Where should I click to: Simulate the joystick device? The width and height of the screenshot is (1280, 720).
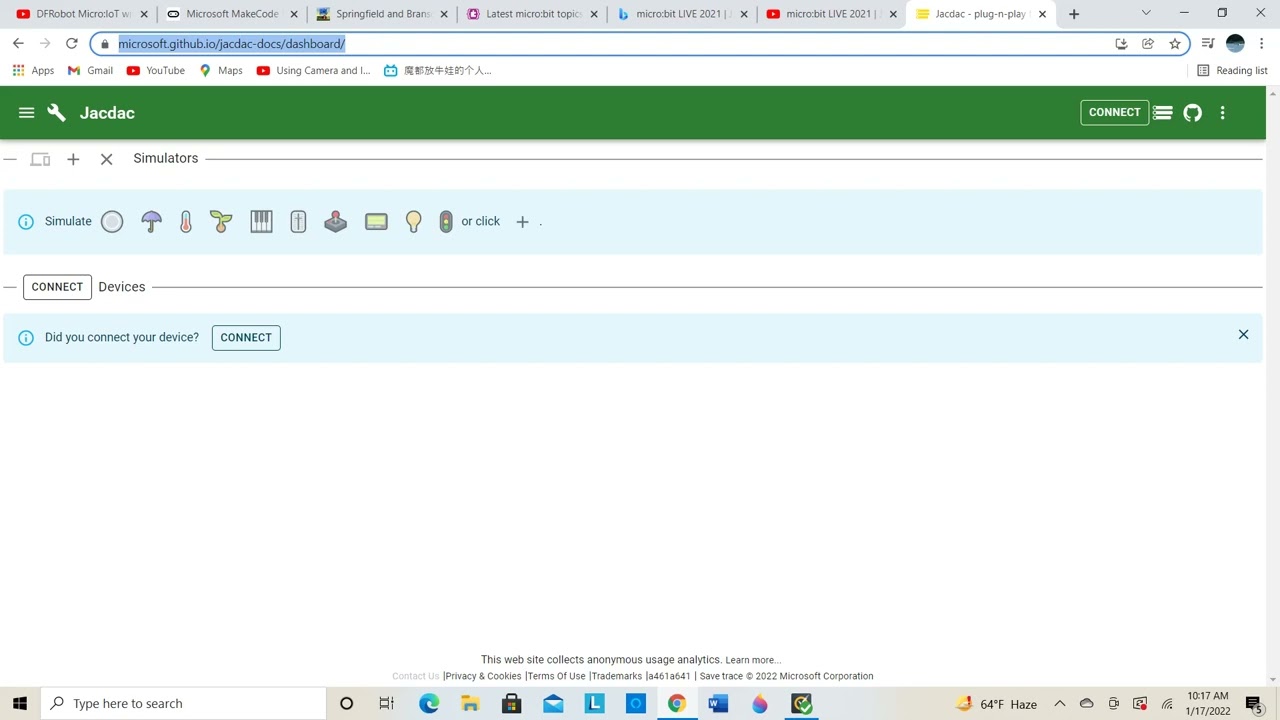(x=335, y=222)
